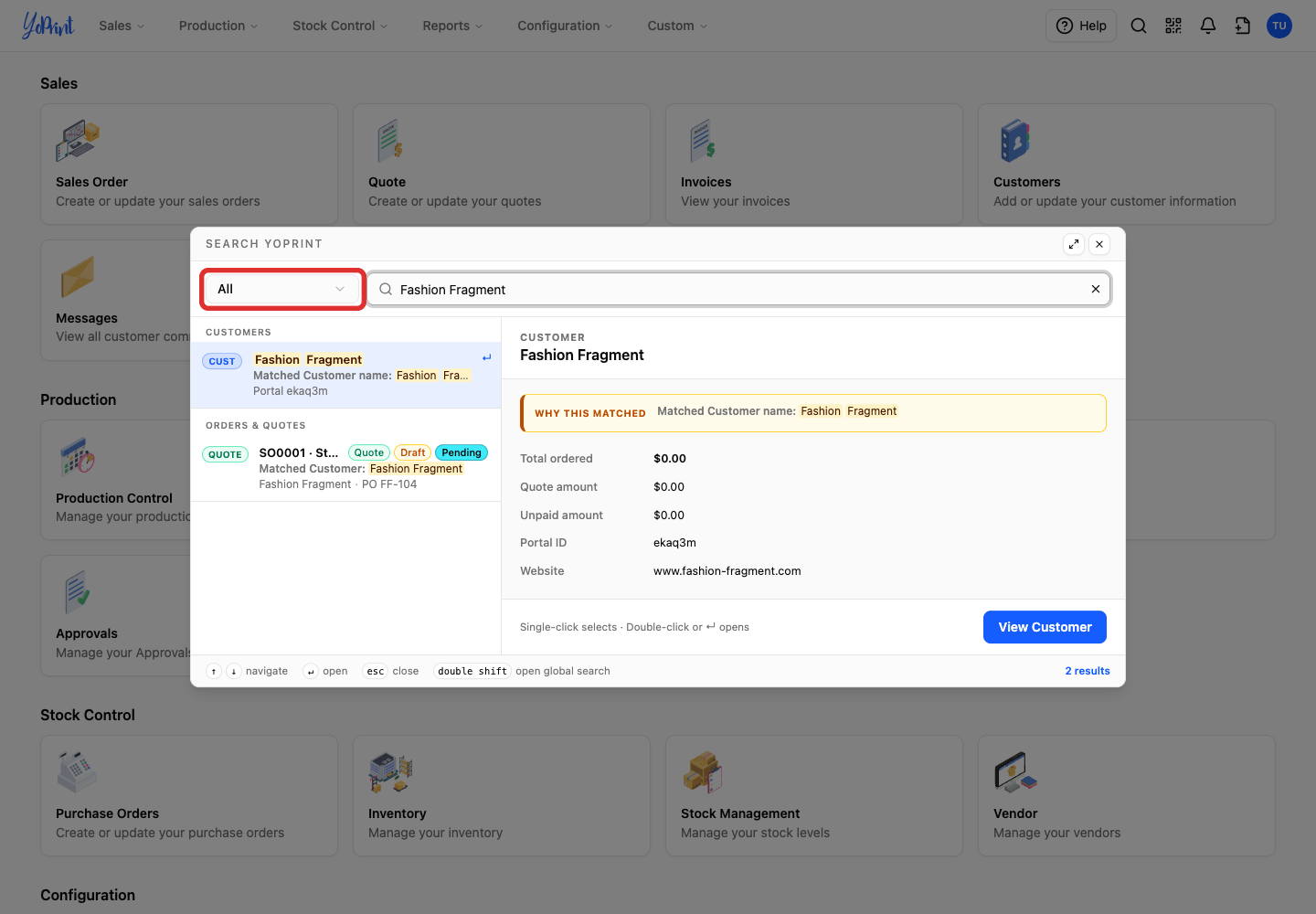Close the Search YoPrint dialog

[1099, 244]
